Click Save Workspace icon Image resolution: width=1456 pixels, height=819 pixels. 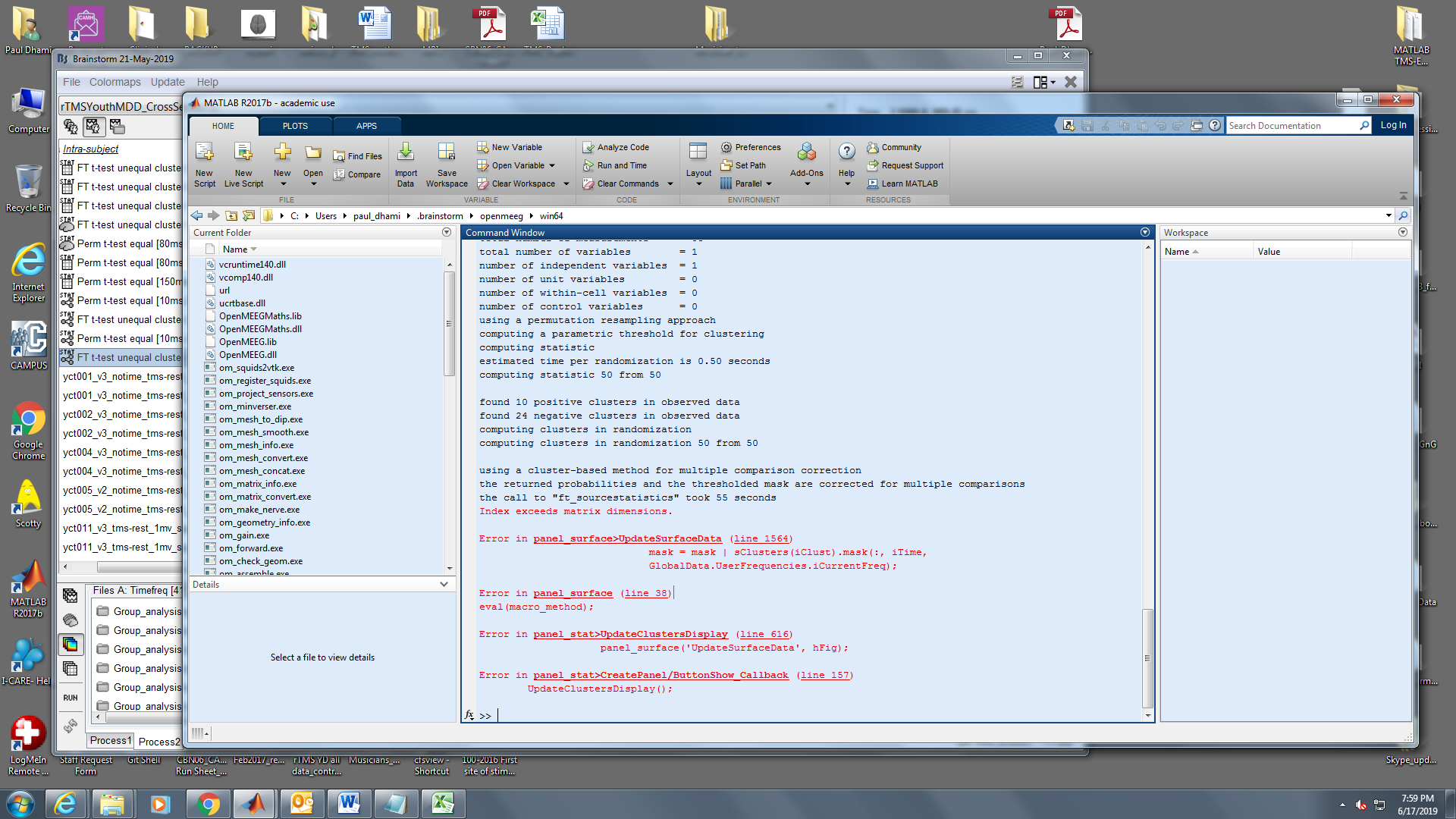tap(447, 152)
